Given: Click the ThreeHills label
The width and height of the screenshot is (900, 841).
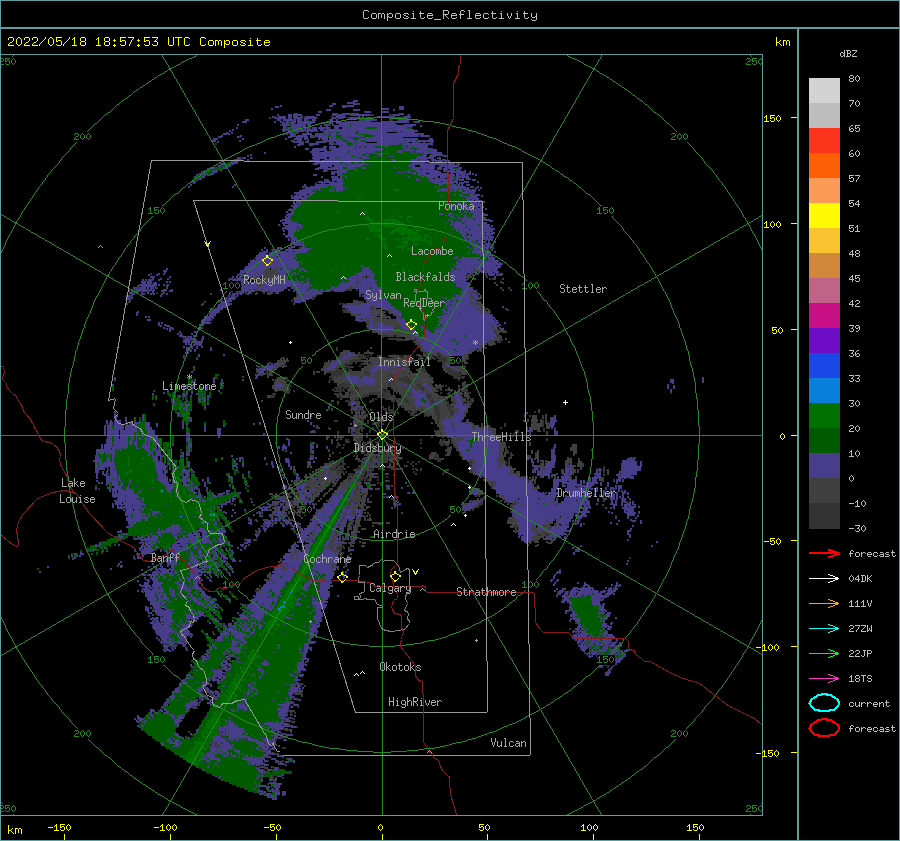Looking at the screenshot, I should pyautogui.click(x=501, y=437).
